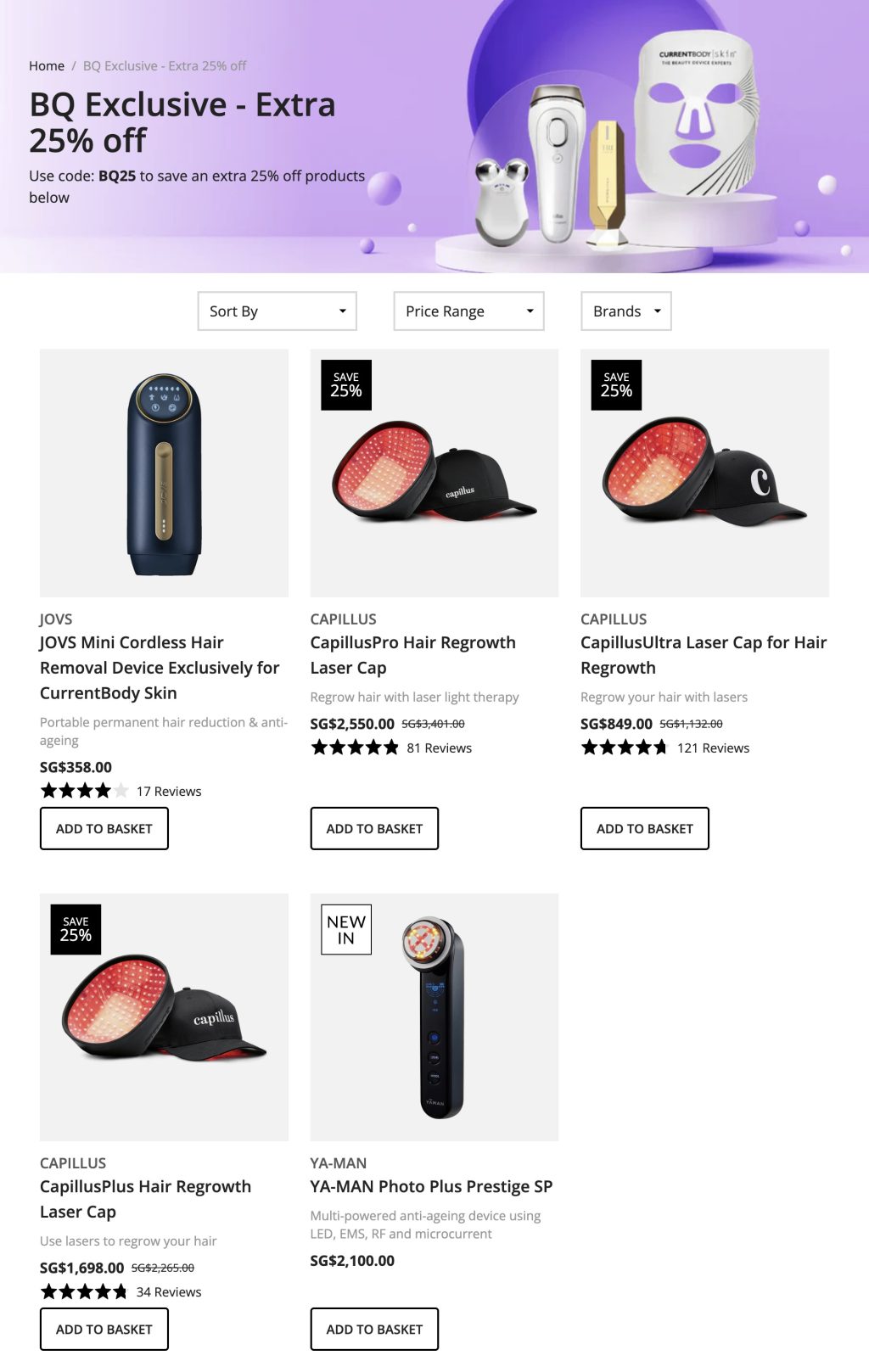Add CapillusUltra Laser Cap to basket

[644, 828]
